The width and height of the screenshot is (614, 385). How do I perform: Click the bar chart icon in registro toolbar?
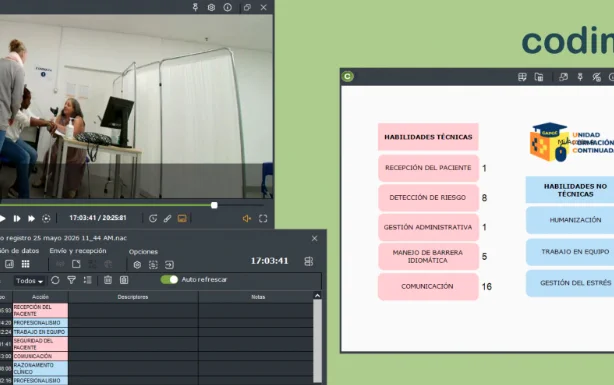pos(9,264)
